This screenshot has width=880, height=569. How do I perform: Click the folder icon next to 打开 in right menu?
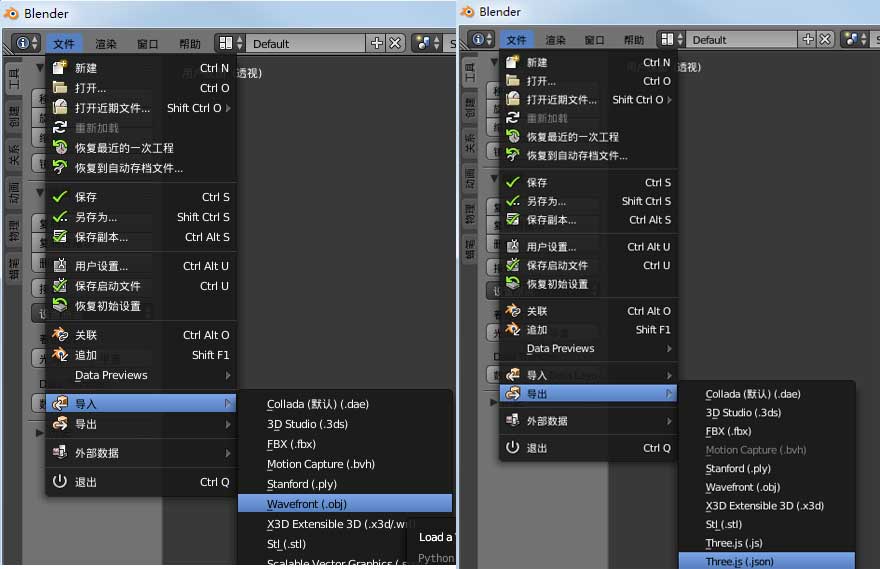[x=512, y=81]
